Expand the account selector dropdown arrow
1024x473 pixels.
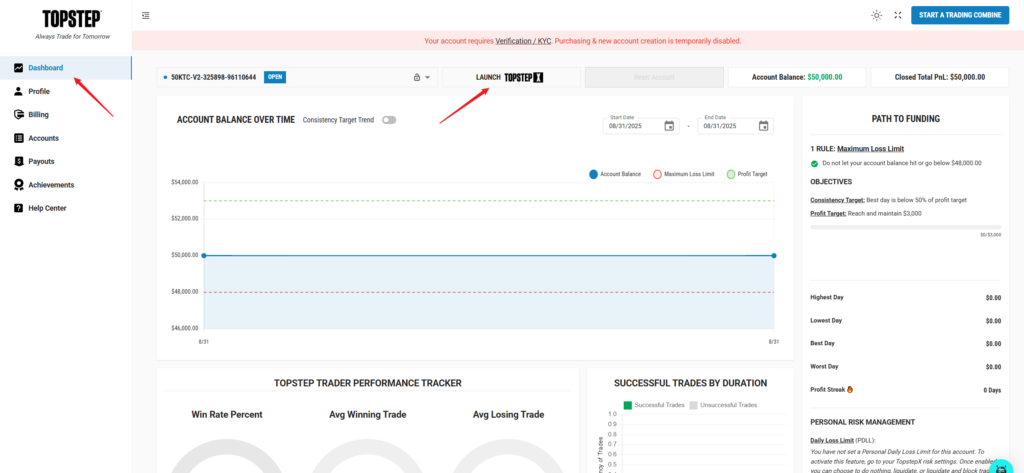tap(428, 77)
